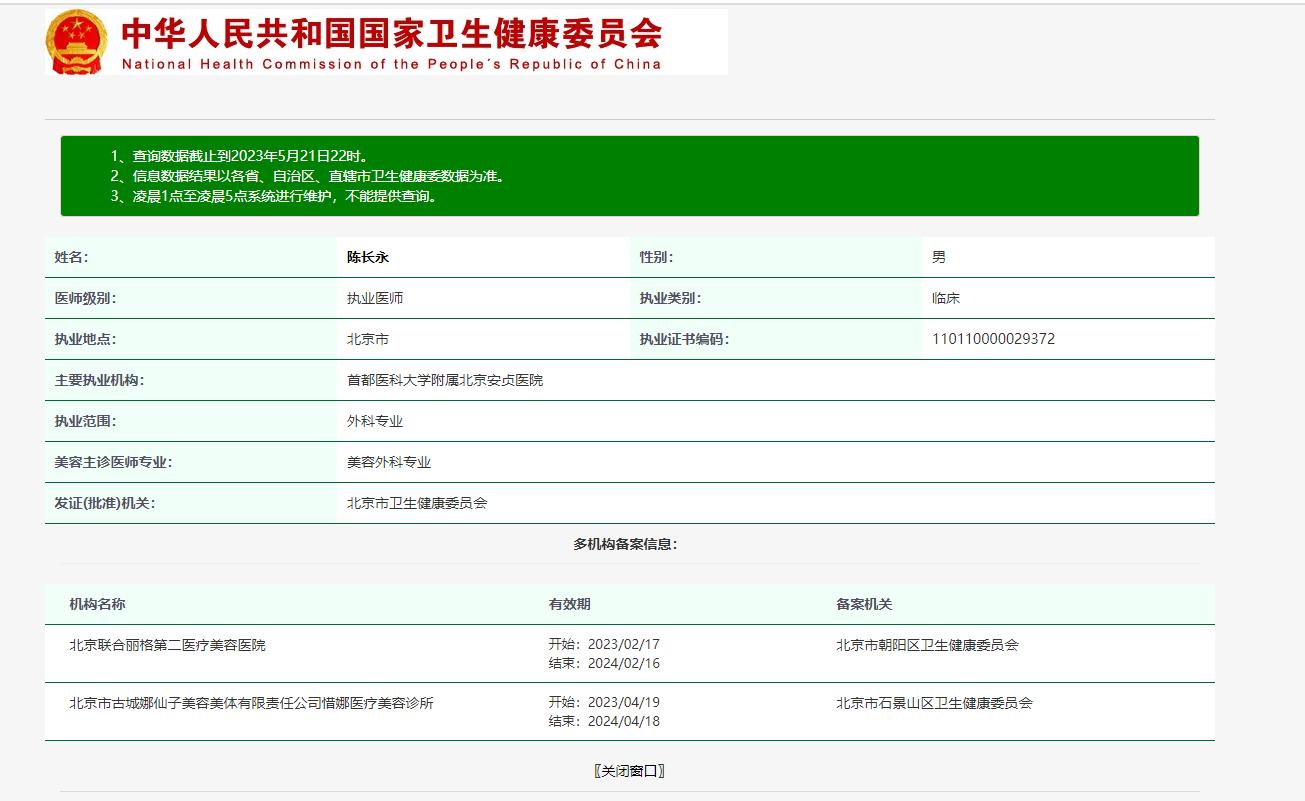Click the green notice box about data cutoff
This screenshot has width=1305, height=801.
point(628,175)
